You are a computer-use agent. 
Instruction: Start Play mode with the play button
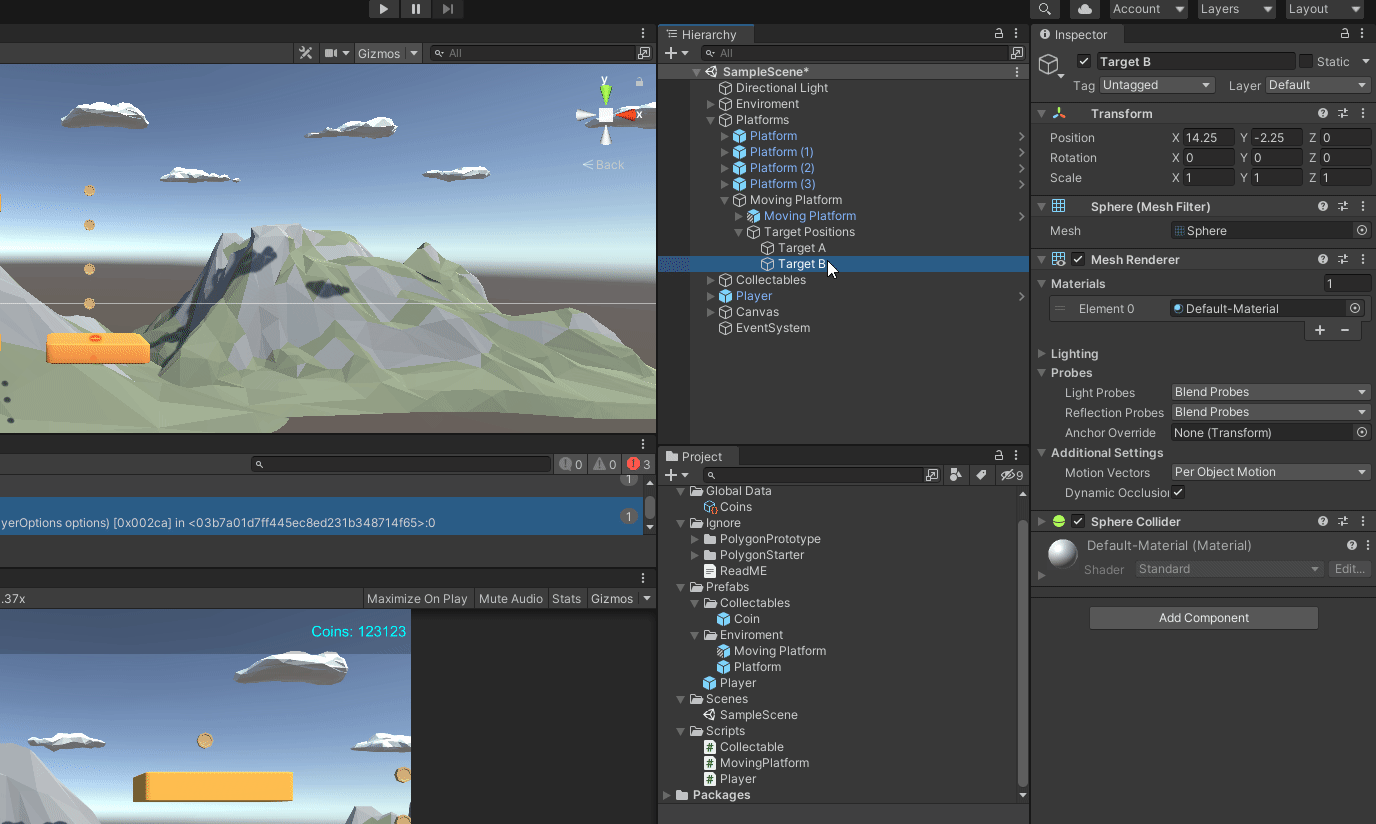point(383,9)
